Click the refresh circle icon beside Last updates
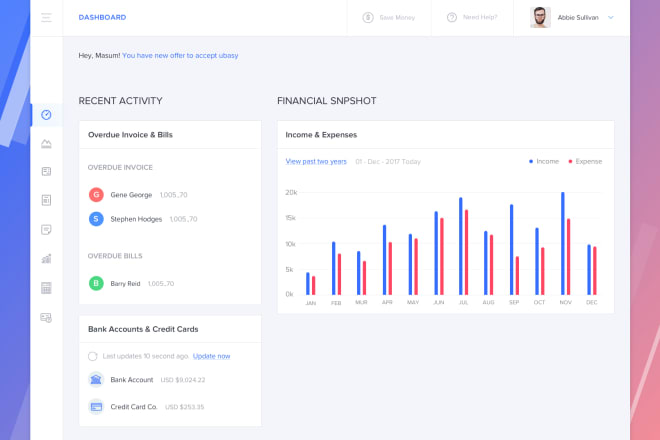Image resolution: width=660 pixels, height=440 pixels. click(93, 356)
